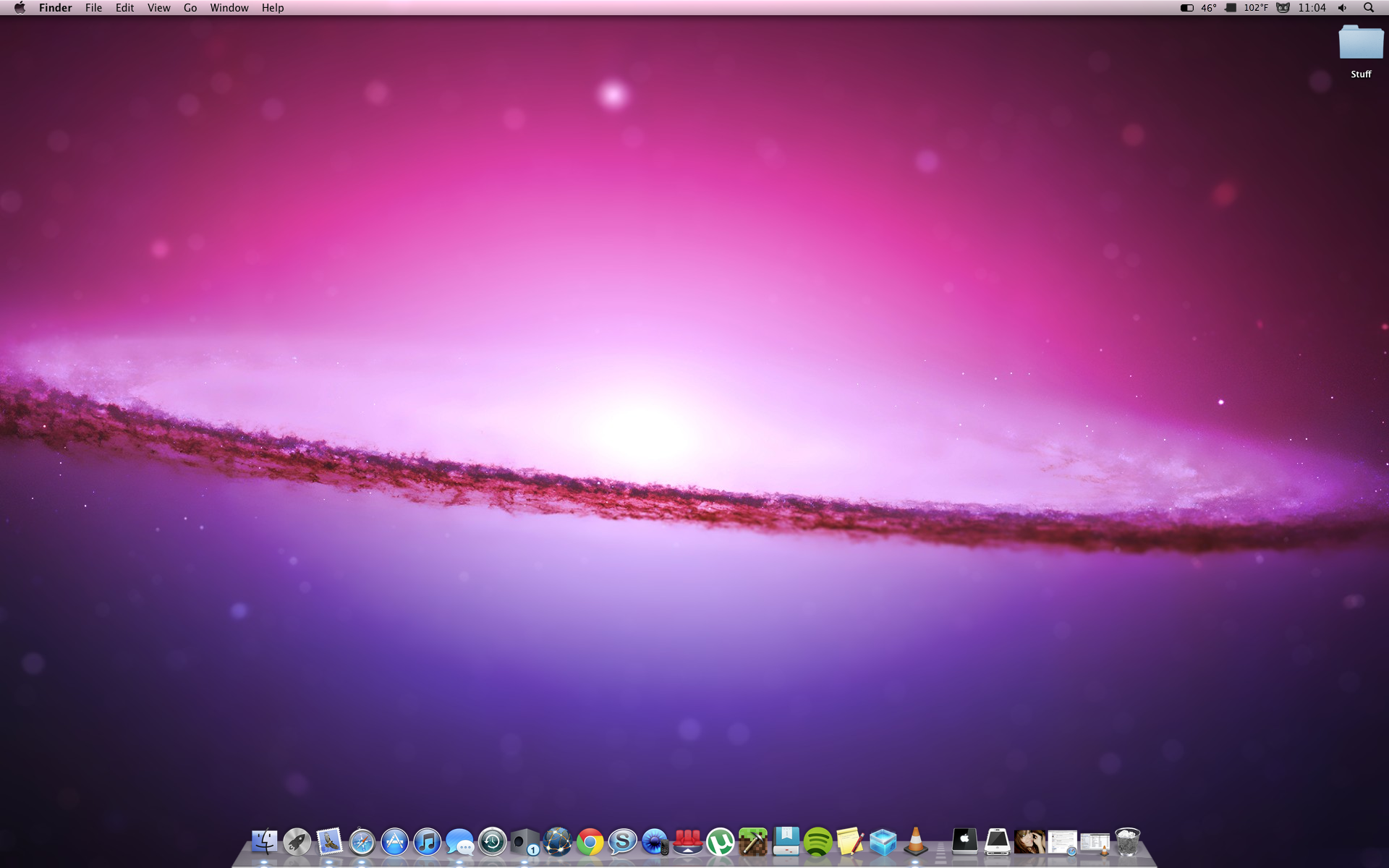Image resolution: width=1389 pixels, height=868 pixels.
Task: Open Launchpad from the dock
Action: 297,842
